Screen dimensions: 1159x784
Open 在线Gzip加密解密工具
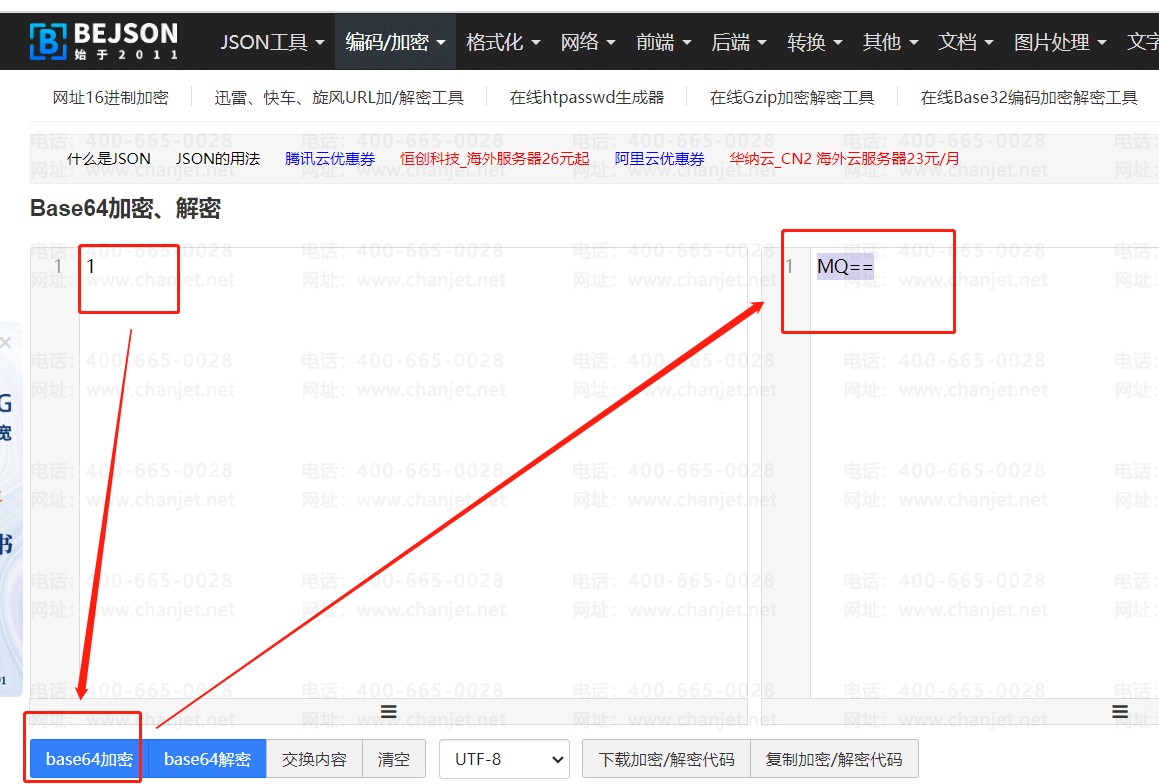792,98
